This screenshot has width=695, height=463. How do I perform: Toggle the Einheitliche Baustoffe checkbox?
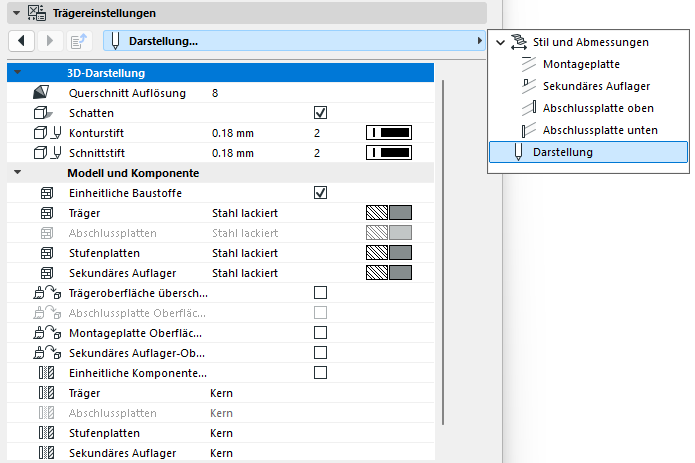tap(320, 193)
